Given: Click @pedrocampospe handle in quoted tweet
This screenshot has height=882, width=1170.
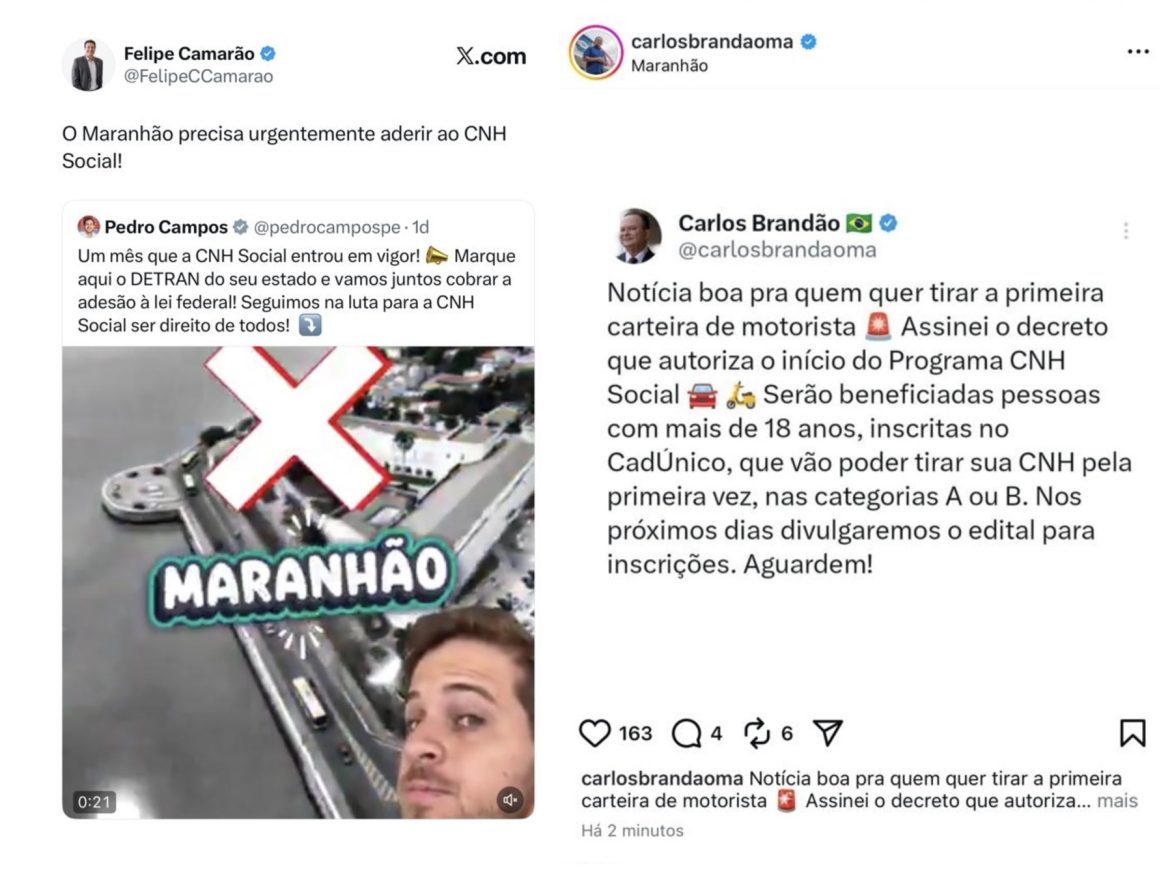Looking at the screenshot, I should pyautogui.click(x=327, y=227).
